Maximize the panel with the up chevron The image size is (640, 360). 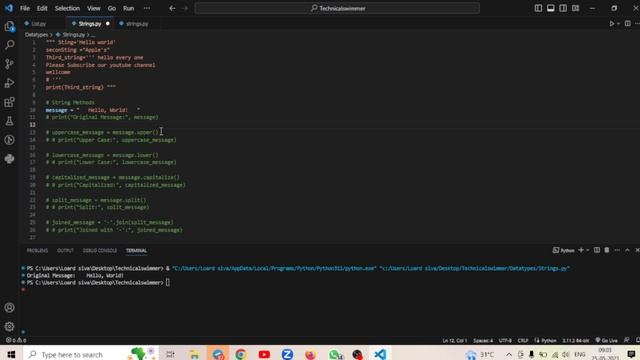(627, 250)
